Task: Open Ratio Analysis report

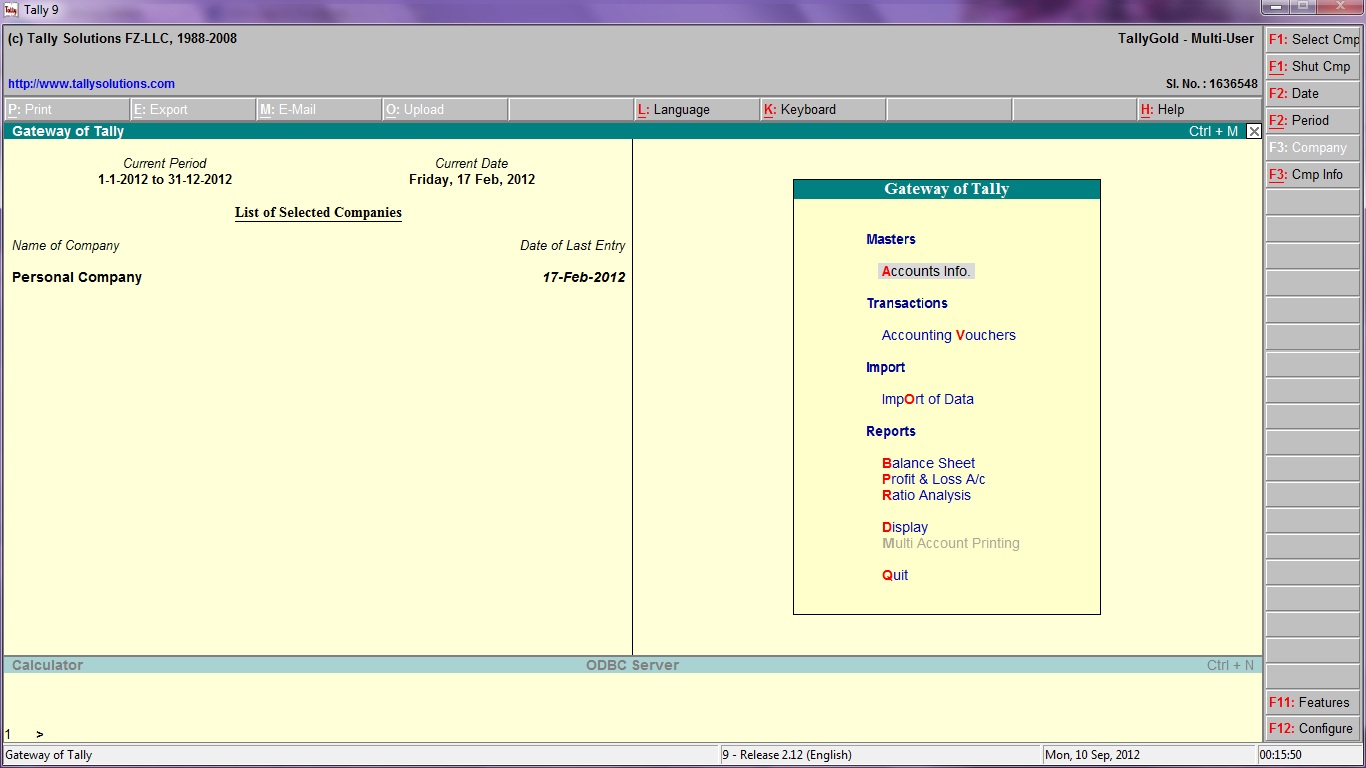Action: tap(926, 495)
